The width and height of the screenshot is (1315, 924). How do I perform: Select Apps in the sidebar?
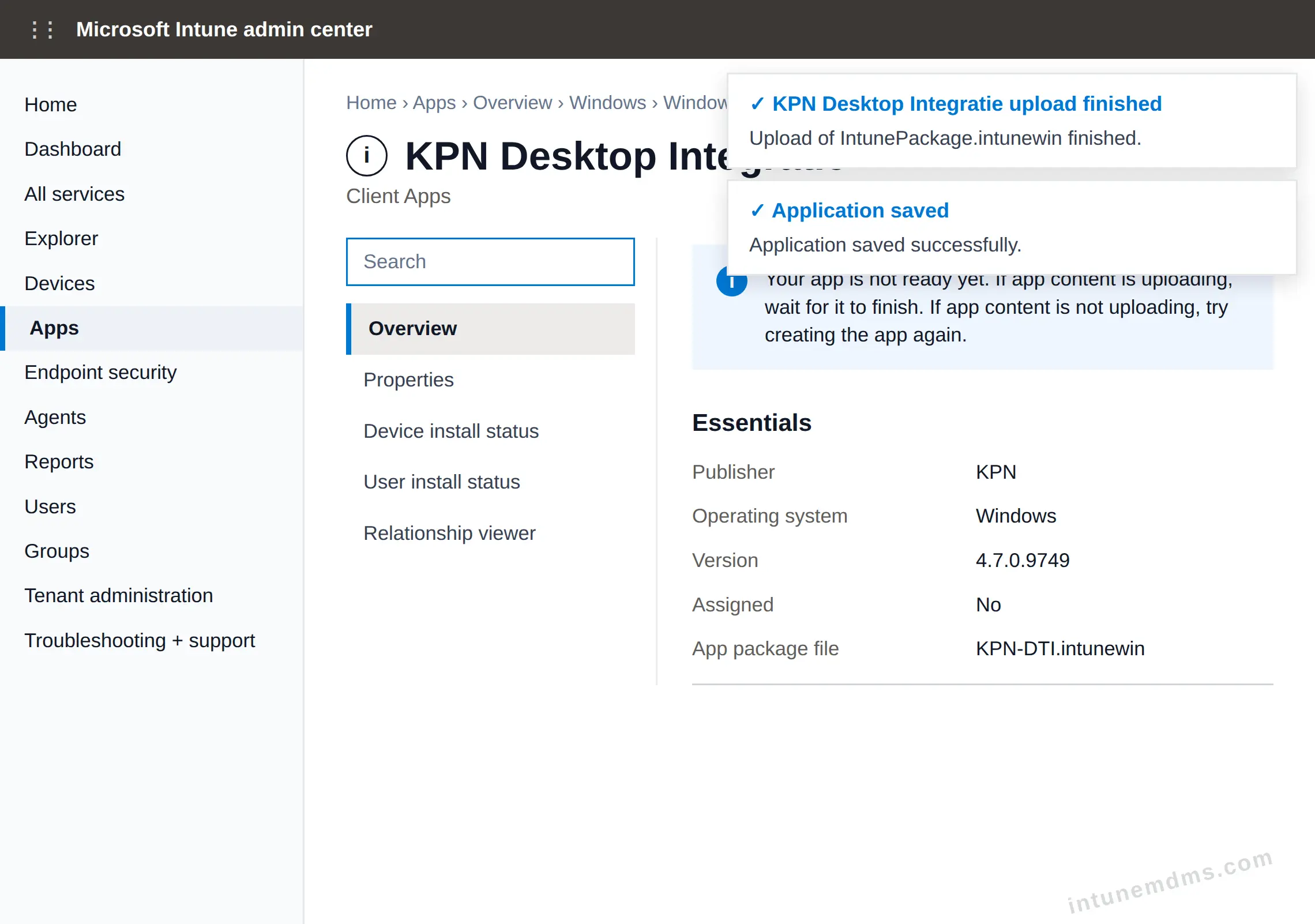152,328
